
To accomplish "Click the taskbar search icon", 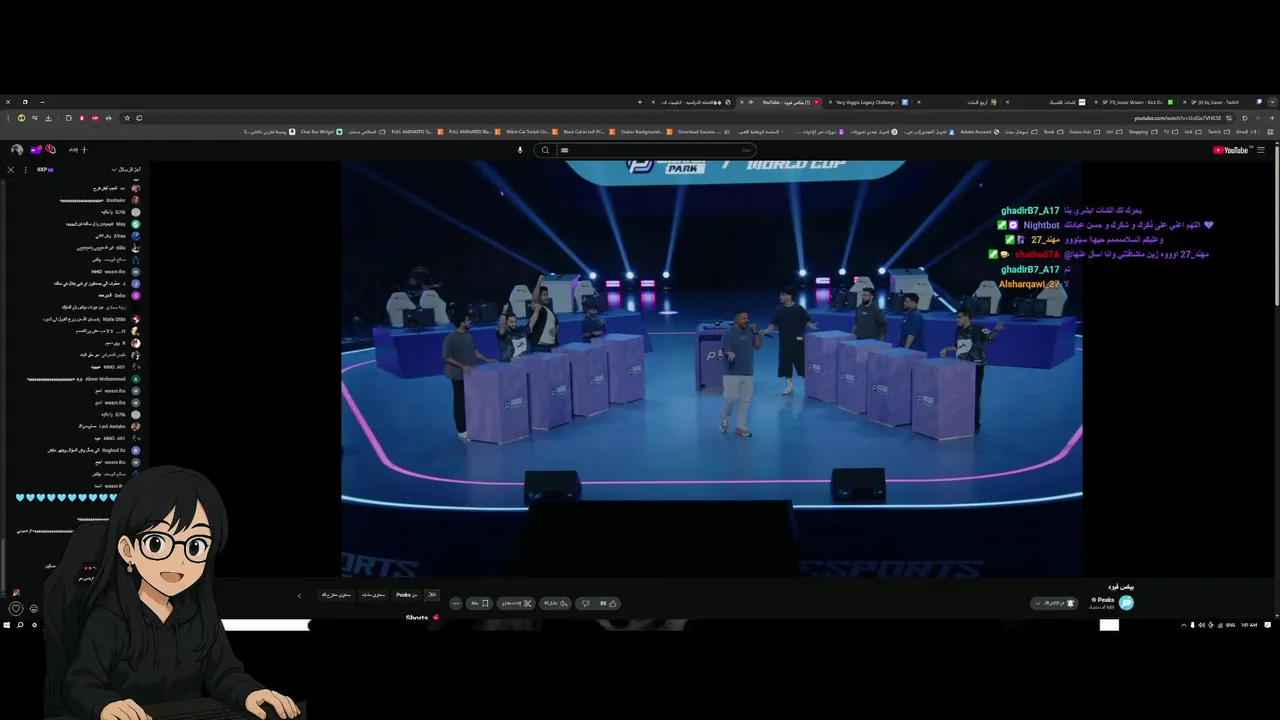I will click(19, 625).
